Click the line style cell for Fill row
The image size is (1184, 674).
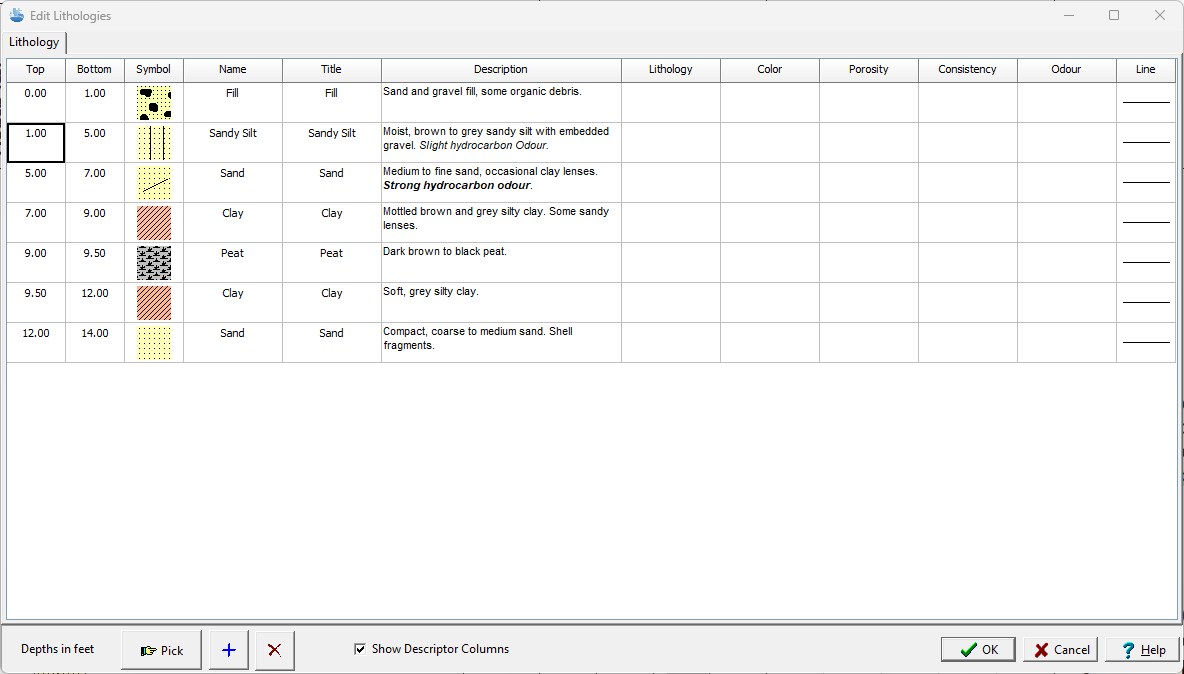pyautogui.click(x=1146, y=102)
